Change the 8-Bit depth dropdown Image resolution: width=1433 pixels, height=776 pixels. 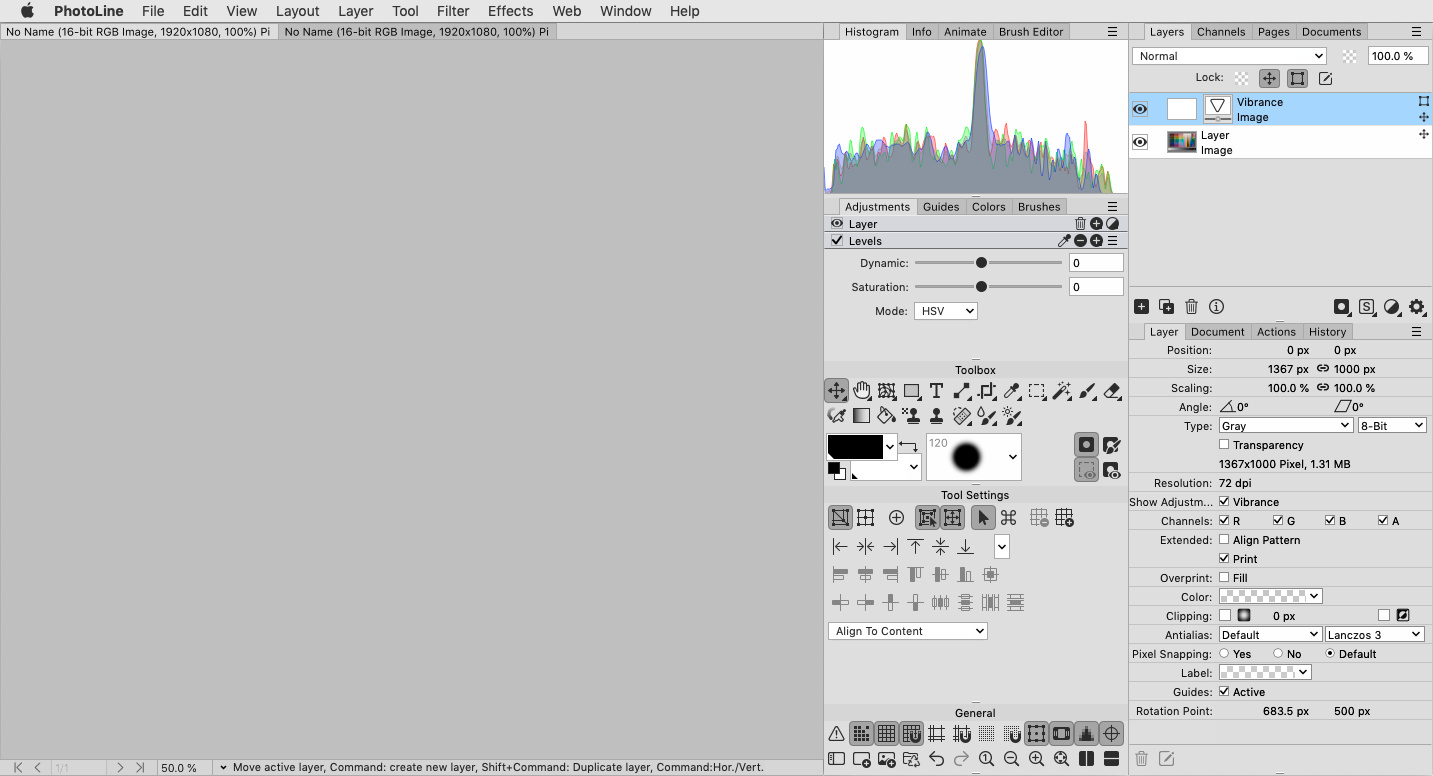tap(1392, 426)
